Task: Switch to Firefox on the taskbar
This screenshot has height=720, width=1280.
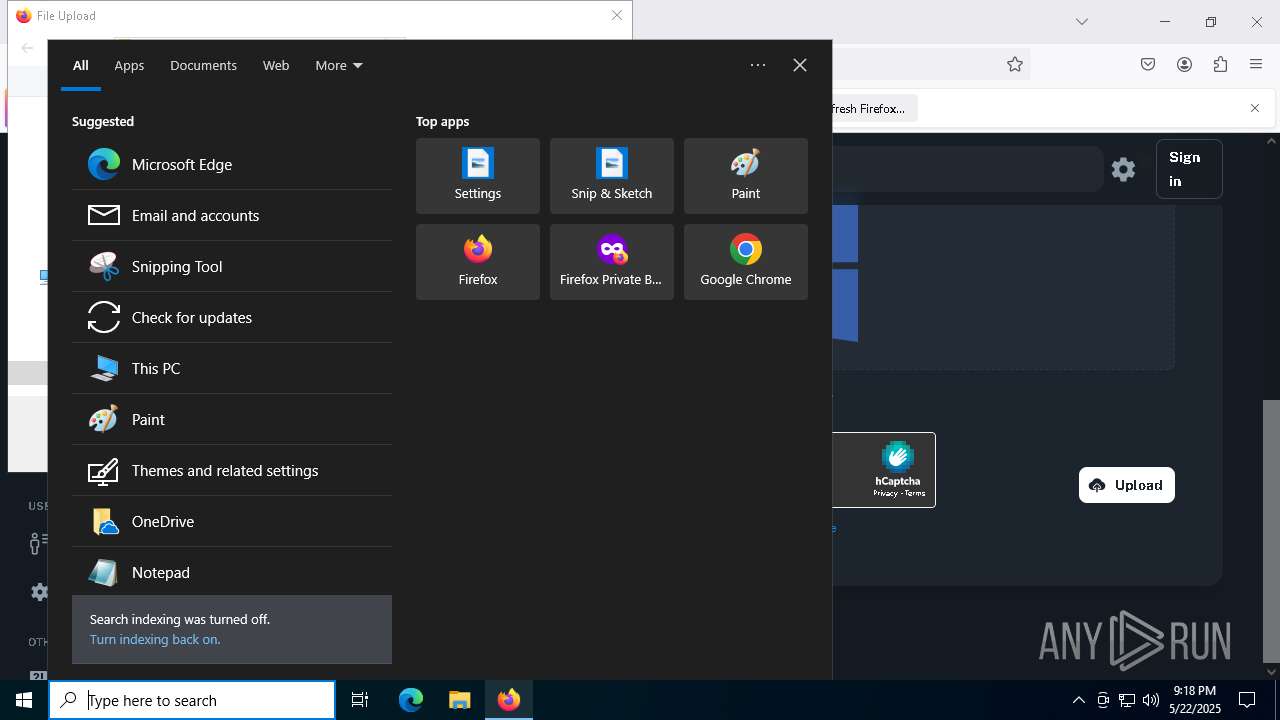Action: point(509,700)
